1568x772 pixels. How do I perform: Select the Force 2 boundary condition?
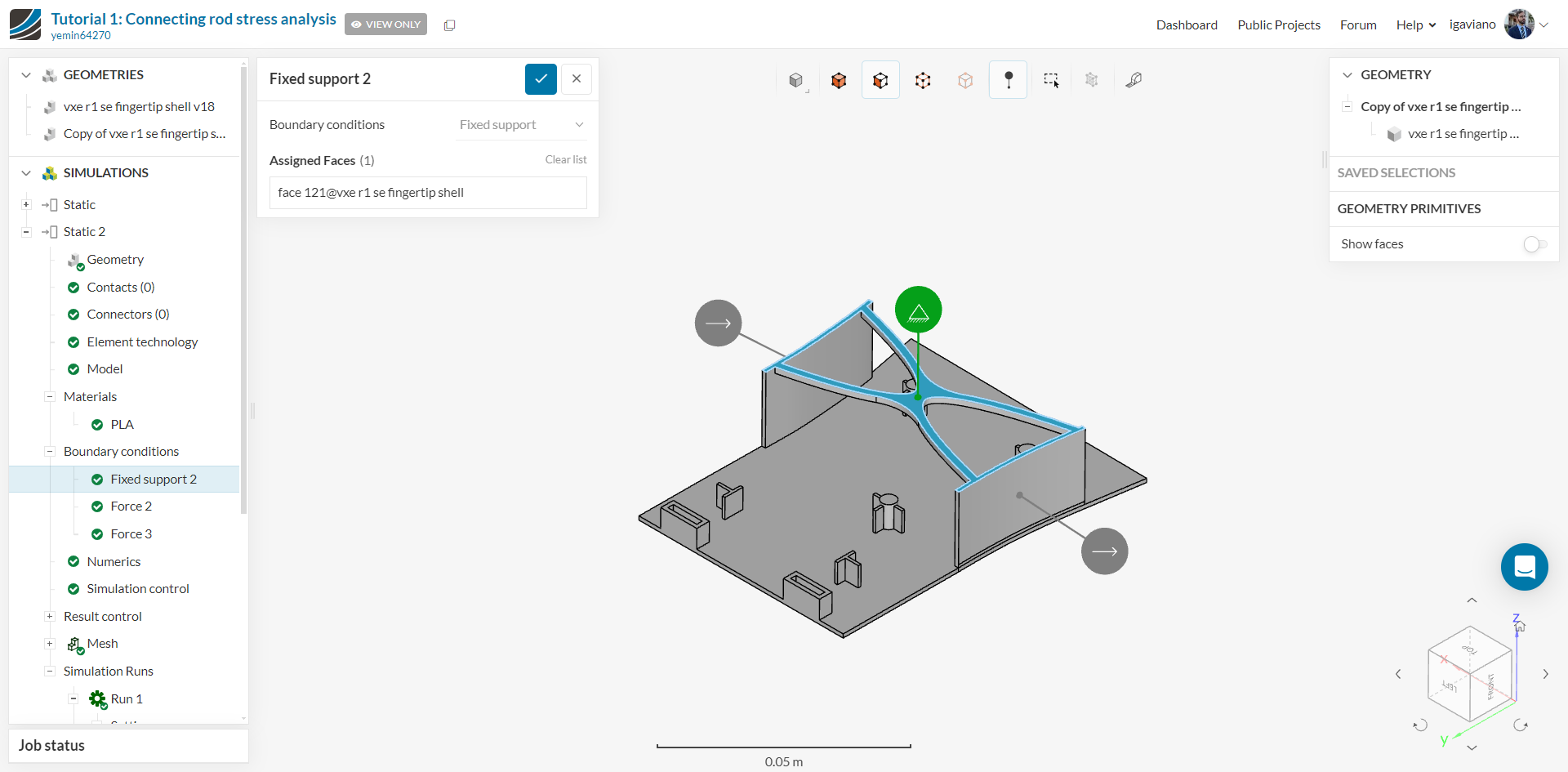pos(131,506)
